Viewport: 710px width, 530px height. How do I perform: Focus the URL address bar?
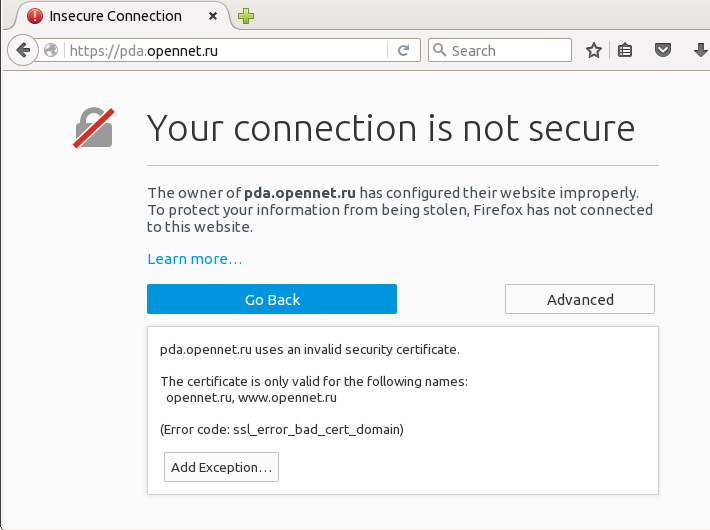[x=225, y=50]
